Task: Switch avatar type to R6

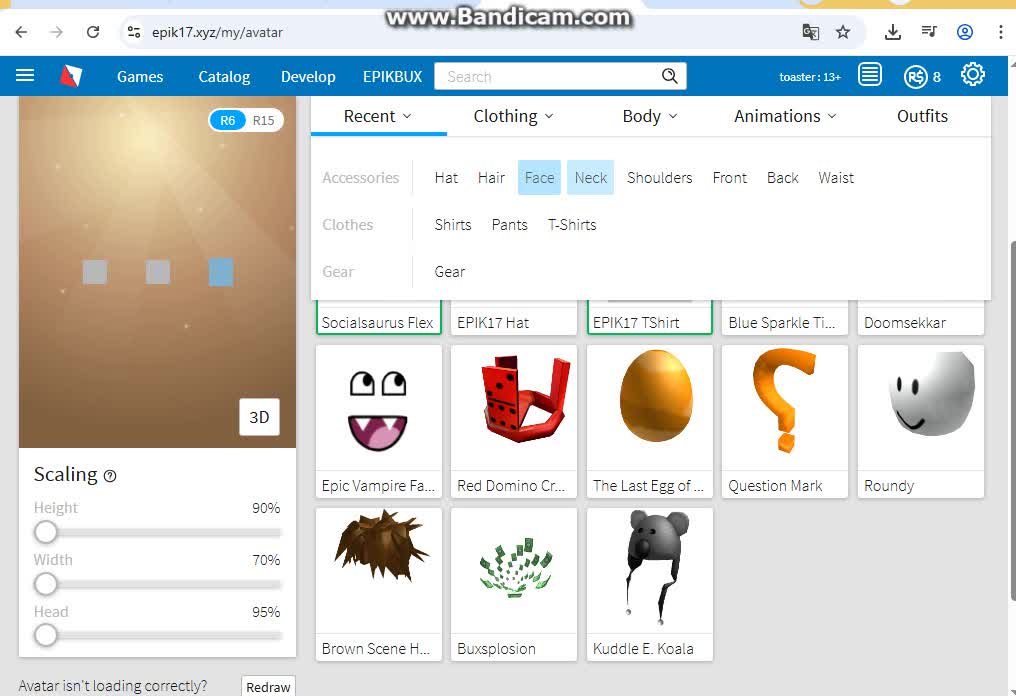Action: coord(228,120)
